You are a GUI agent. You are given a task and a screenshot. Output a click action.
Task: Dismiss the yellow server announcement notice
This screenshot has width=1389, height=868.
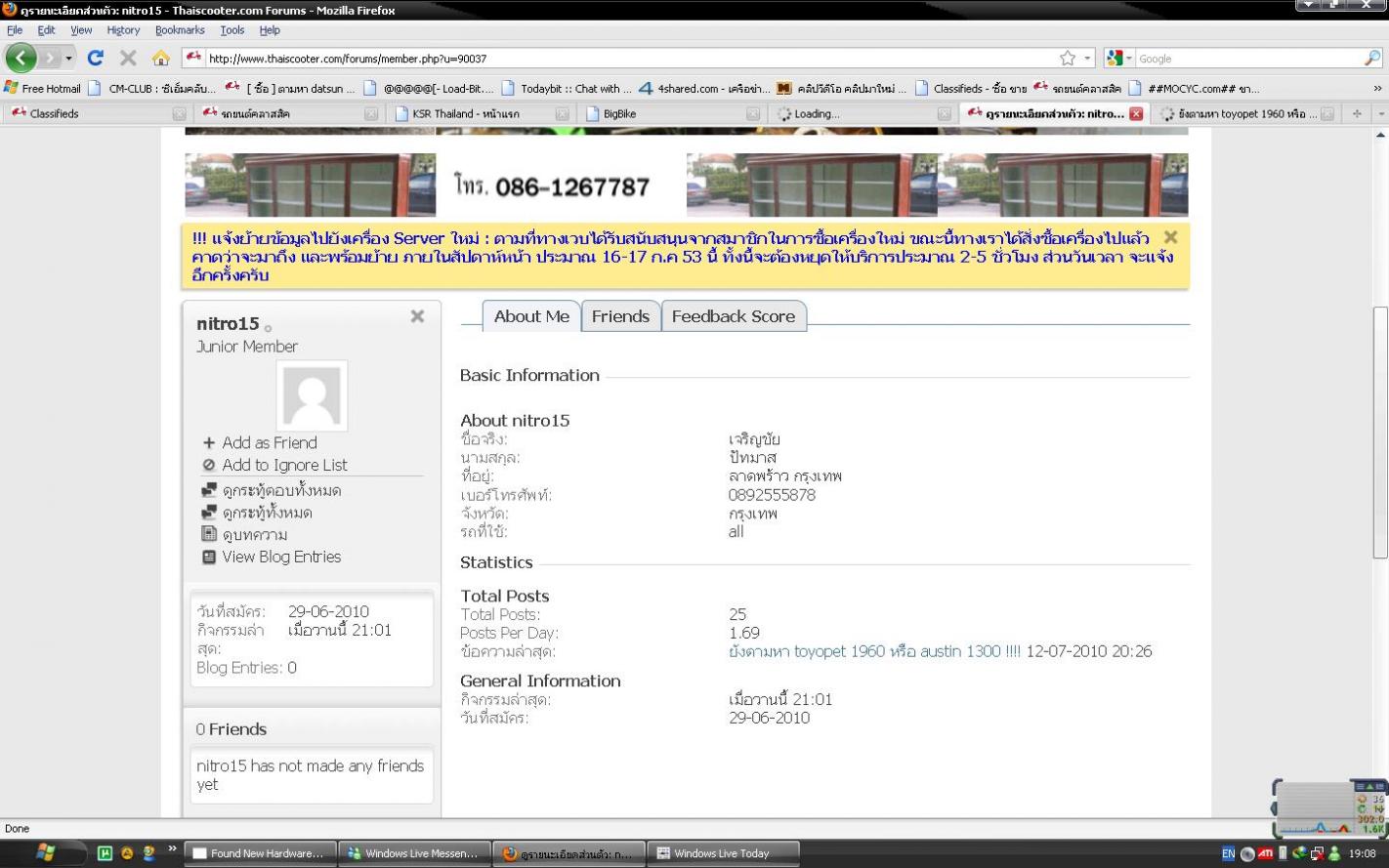tap(1170, 236)
